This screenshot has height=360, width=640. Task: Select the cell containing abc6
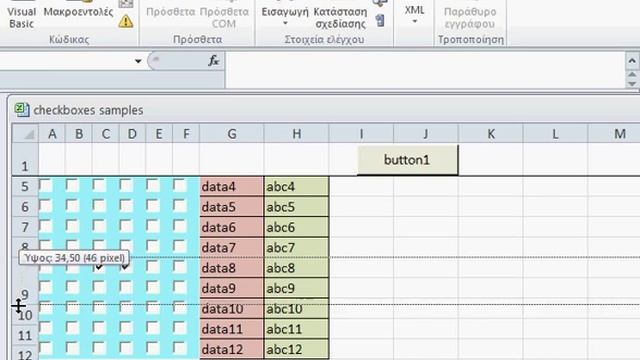pyautogui.click(x=296, y=227)
